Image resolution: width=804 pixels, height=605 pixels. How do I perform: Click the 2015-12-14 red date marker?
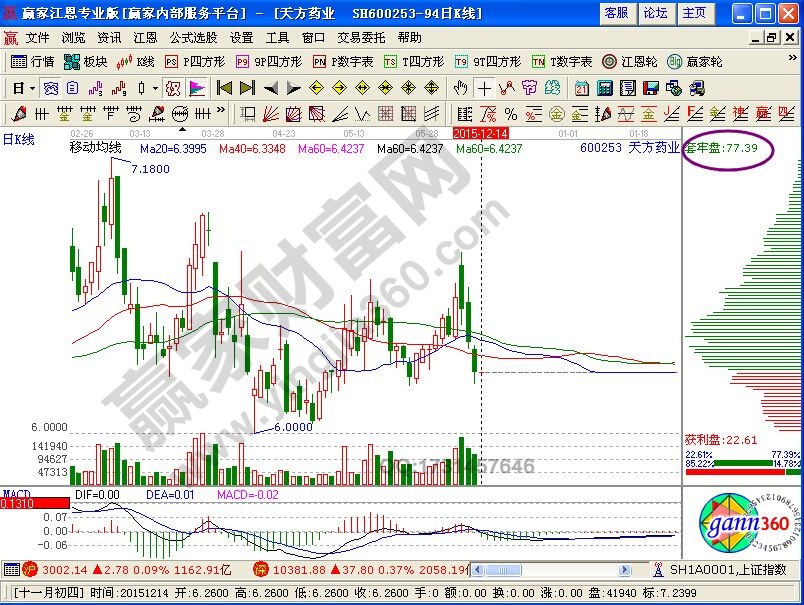481,132
